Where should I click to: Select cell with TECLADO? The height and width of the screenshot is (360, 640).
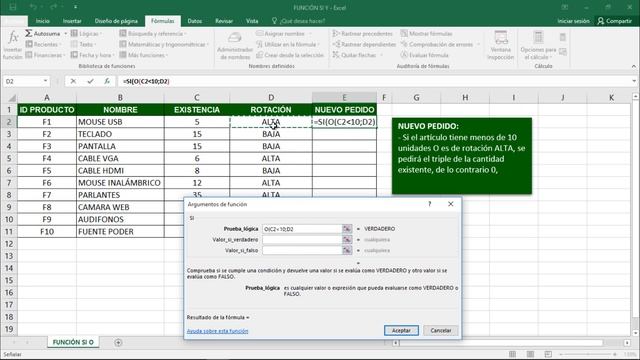(x=120, y=134)
